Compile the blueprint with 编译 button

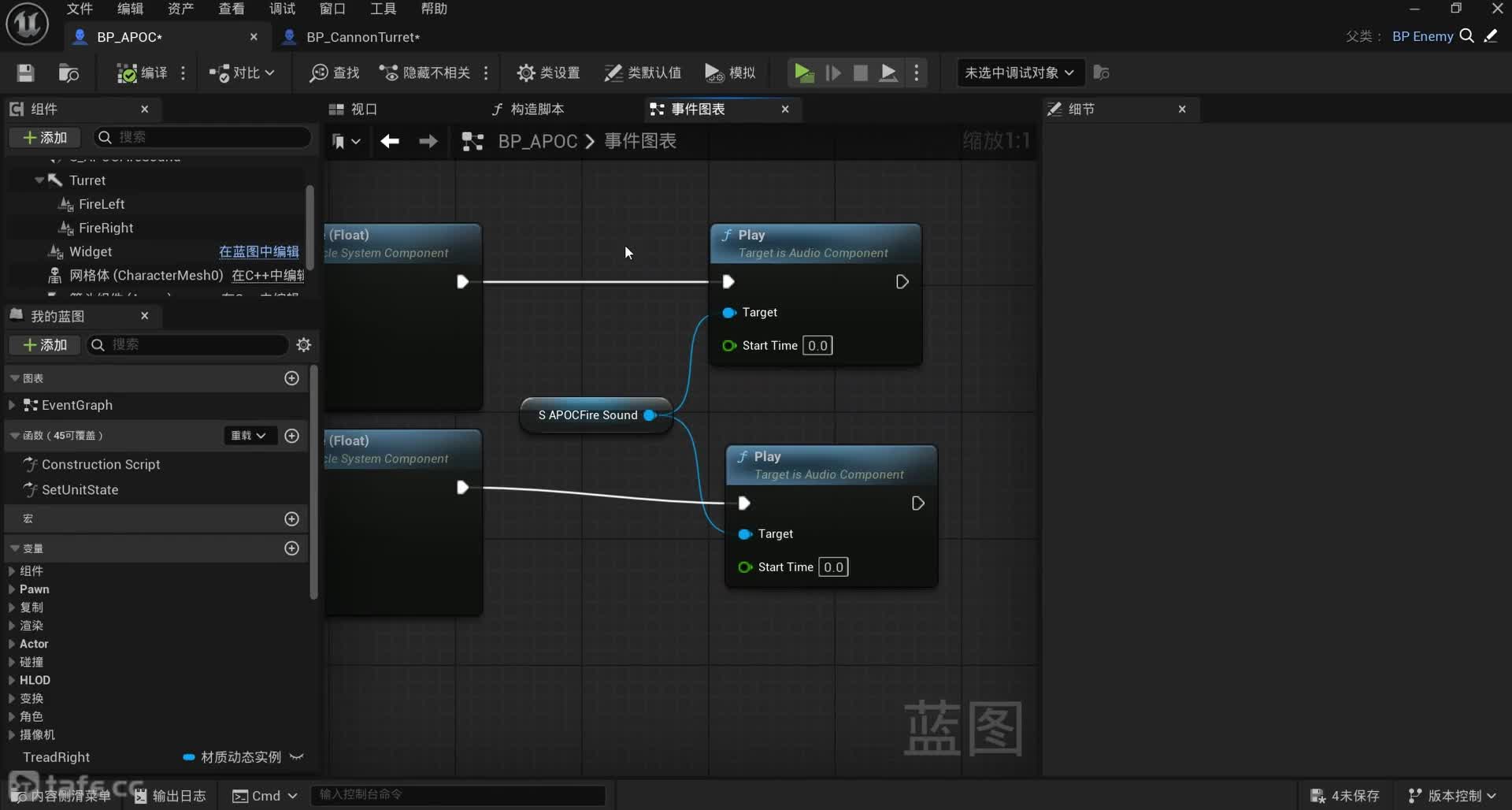pyautogui.click(x=142, y=73)
